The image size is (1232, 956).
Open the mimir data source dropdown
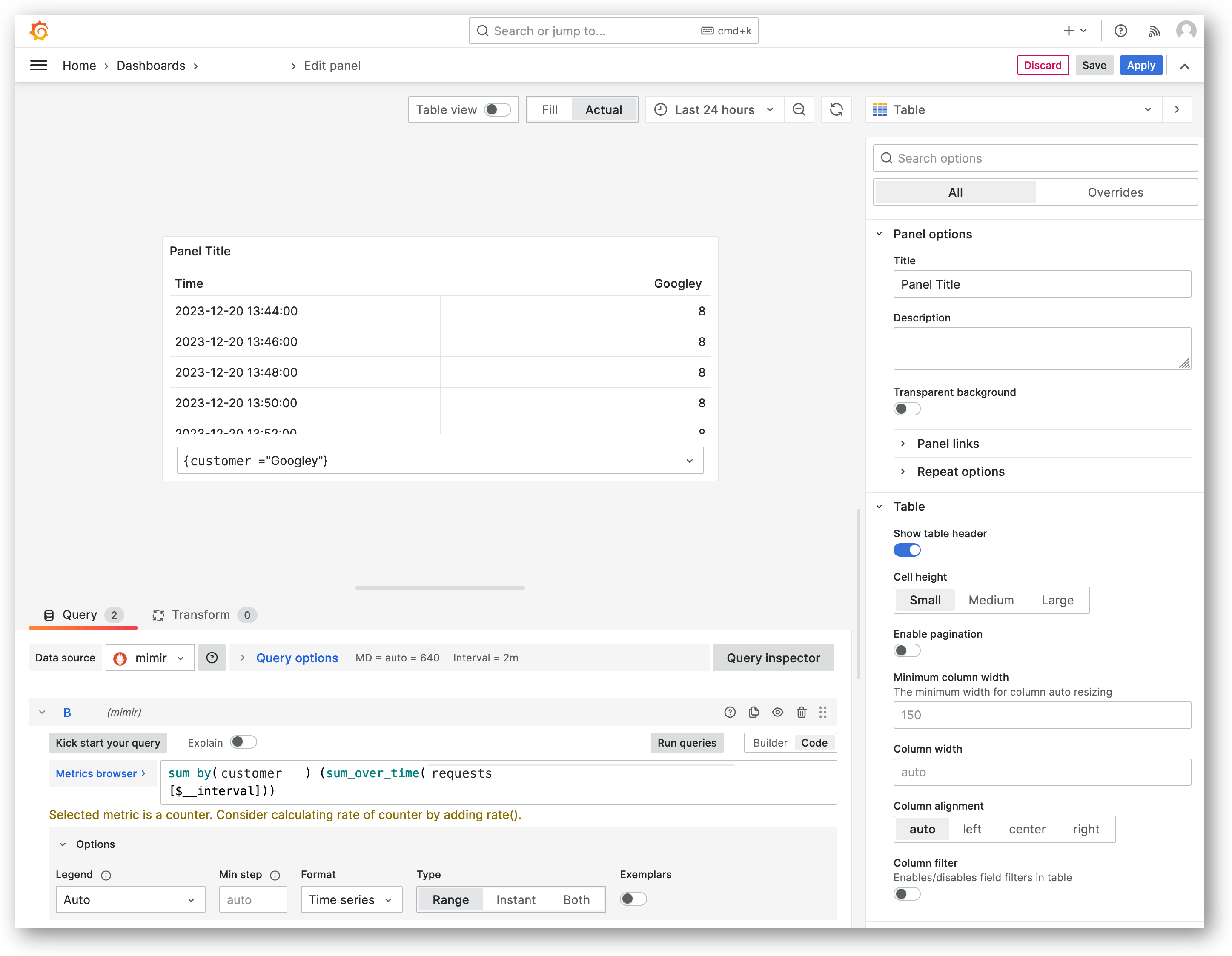(x=150, y=658)
